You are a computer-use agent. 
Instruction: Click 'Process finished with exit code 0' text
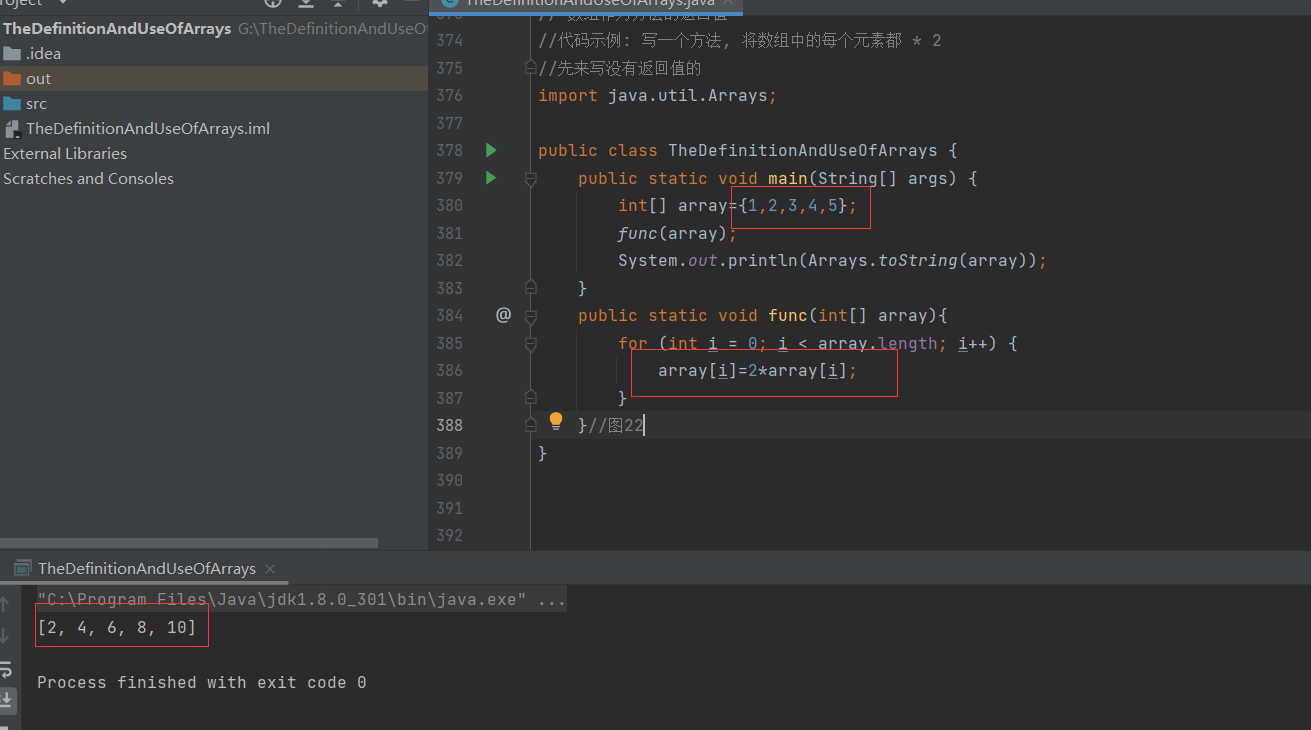tap(202, 683)
